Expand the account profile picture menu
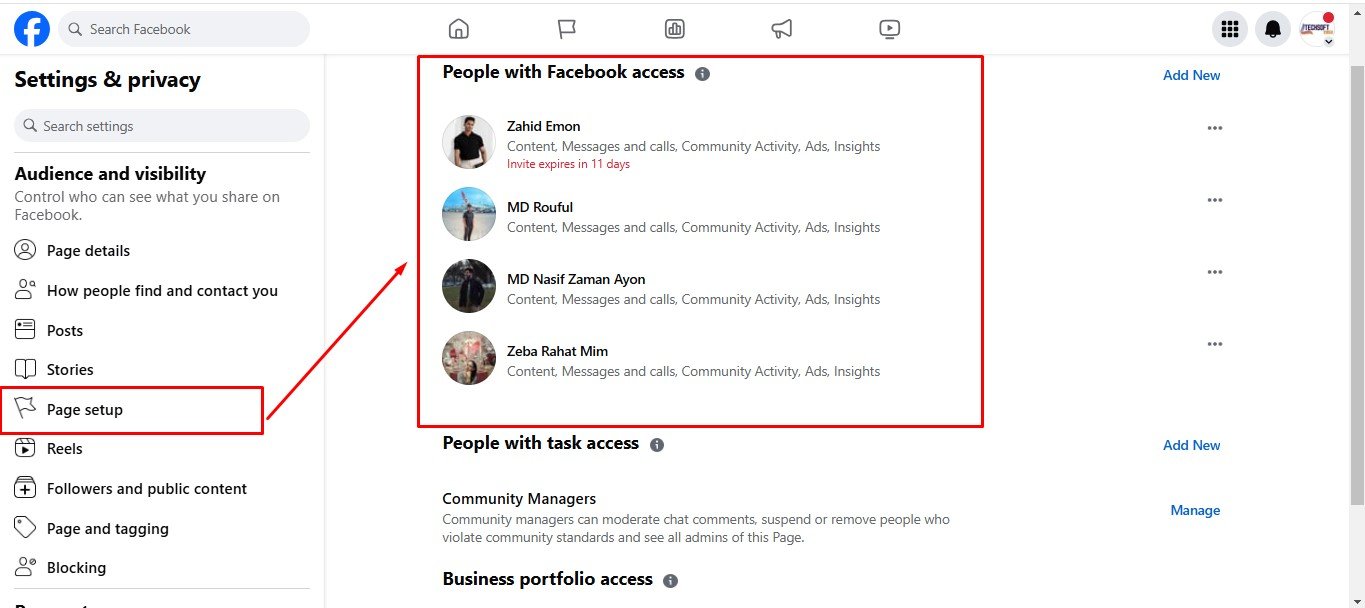Viewport: 1365px width, 608px height. click(x=1317, y=29)
